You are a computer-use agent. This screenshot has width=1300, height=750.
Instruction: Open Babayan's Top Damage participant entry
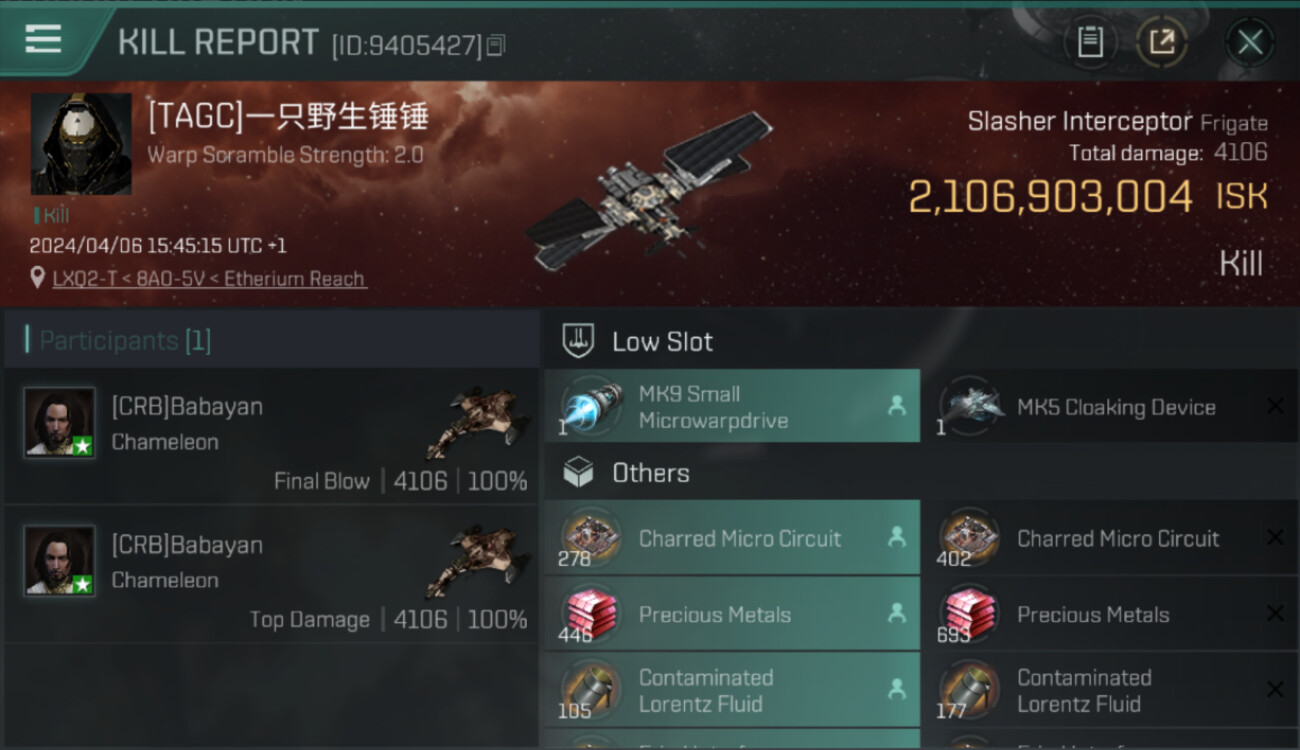(271, 575)
